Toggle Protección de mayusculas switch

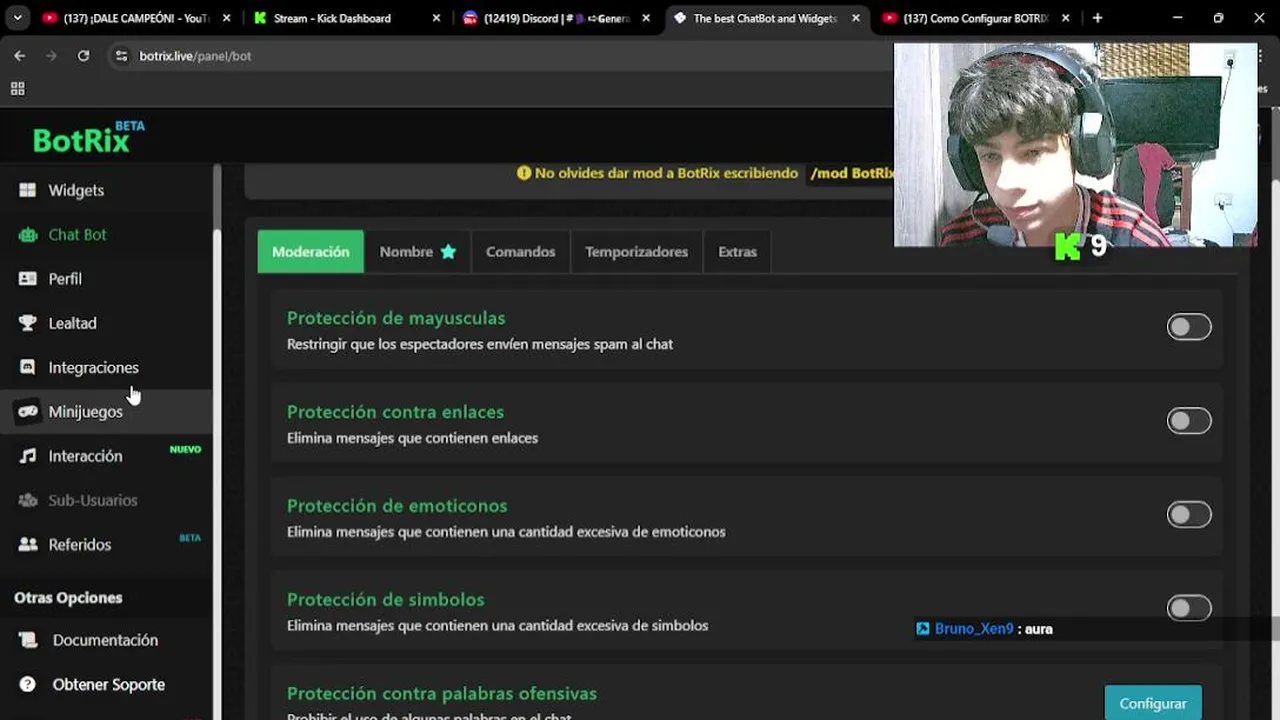point(1189,327)
